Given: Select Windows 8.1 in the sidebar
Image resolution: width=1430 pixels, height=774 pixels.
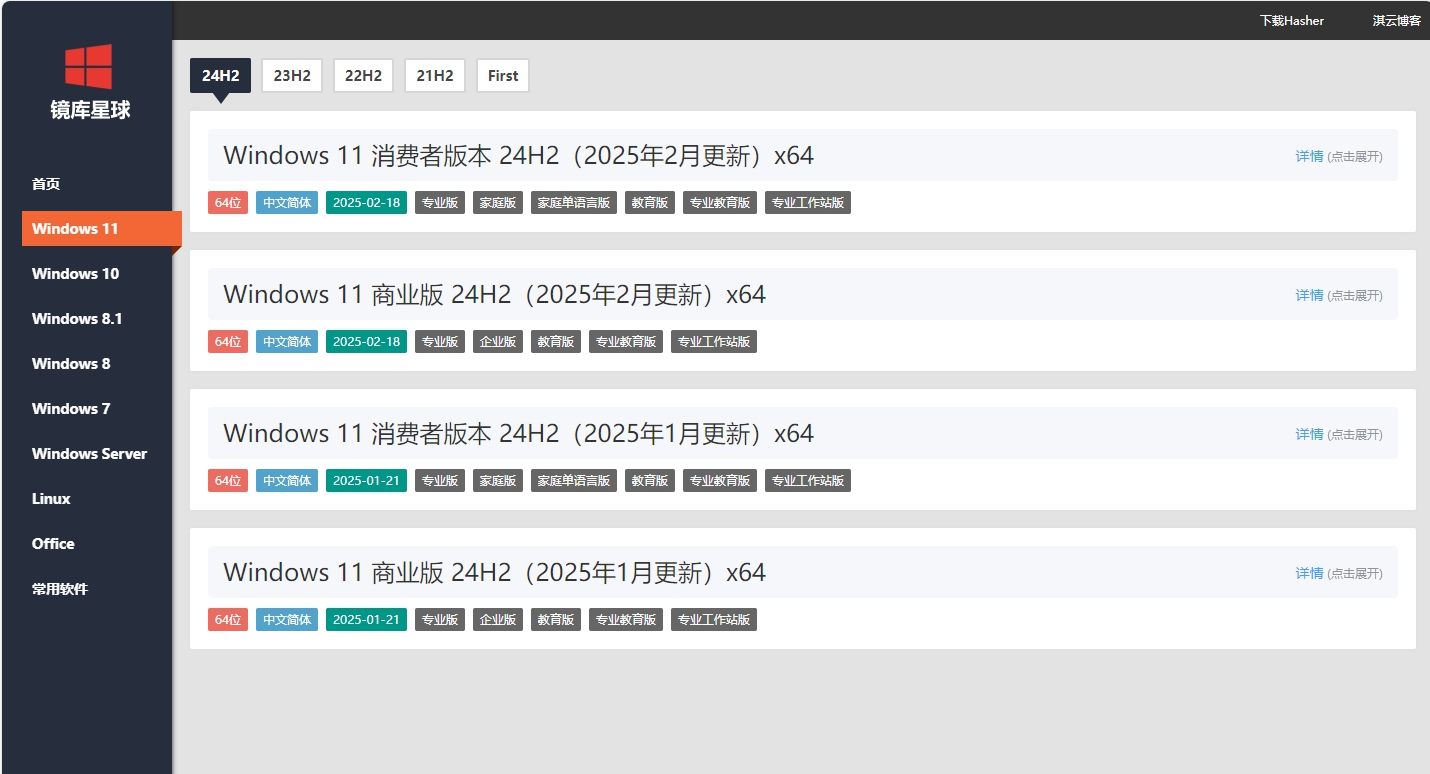Looking at the screenshot, I should pos(78,318).
